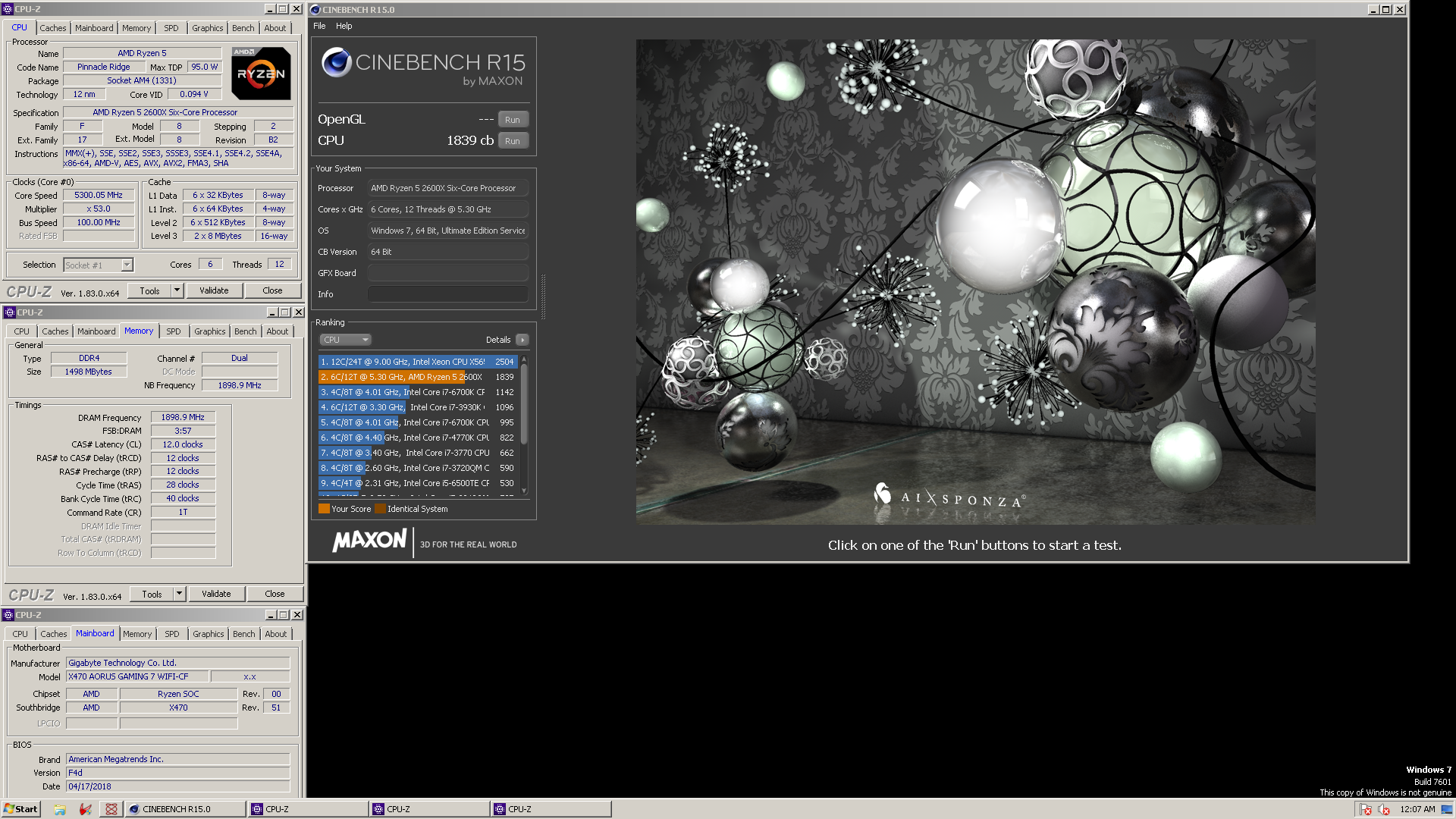Viewport: 1456px width, 819px height.
Task: Click the ranking list vertical scrollbar
Action: (x=524, y=425)
